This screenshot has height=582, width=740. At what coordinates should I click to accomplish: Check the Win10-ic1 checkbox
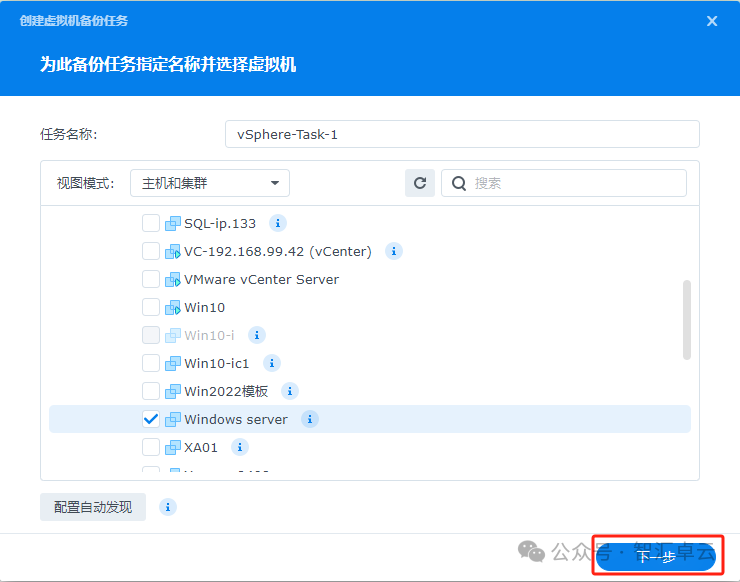[x=151, y=363]
